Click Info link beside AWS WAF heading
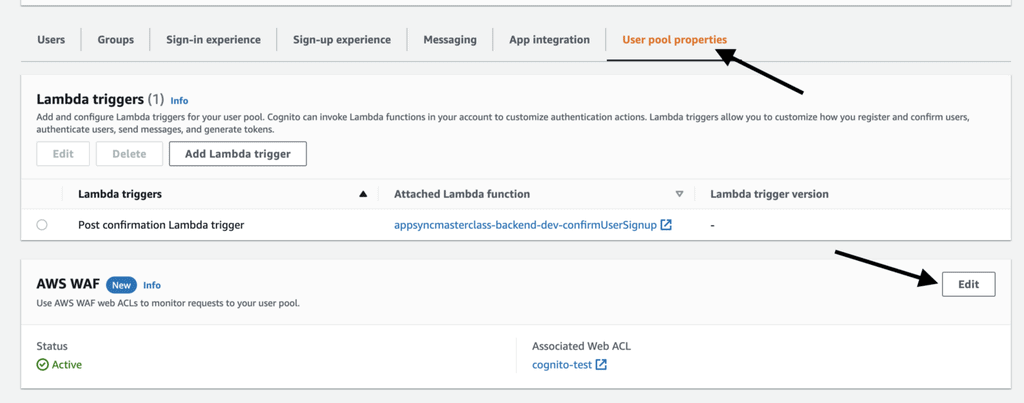Image resolution: width=1024 pixels, height=403 pixels. 152,285
